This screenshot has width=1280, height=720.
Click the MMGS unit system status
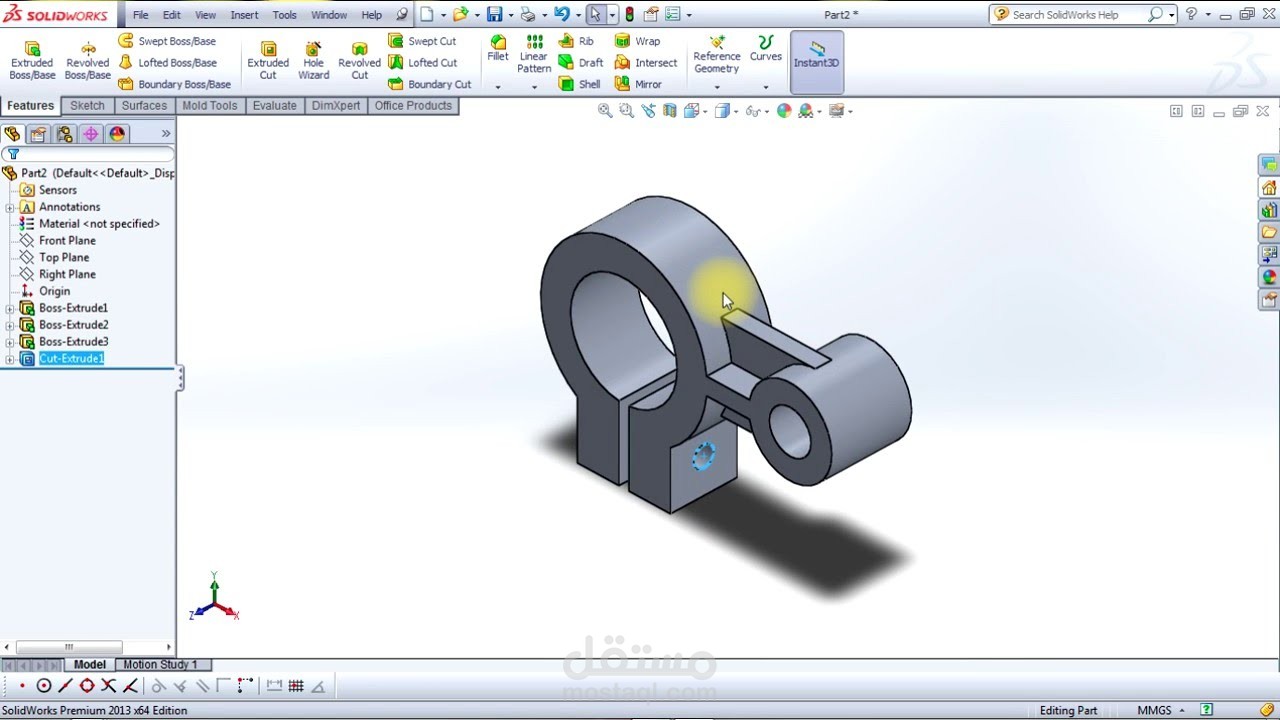click(1155, 710)
